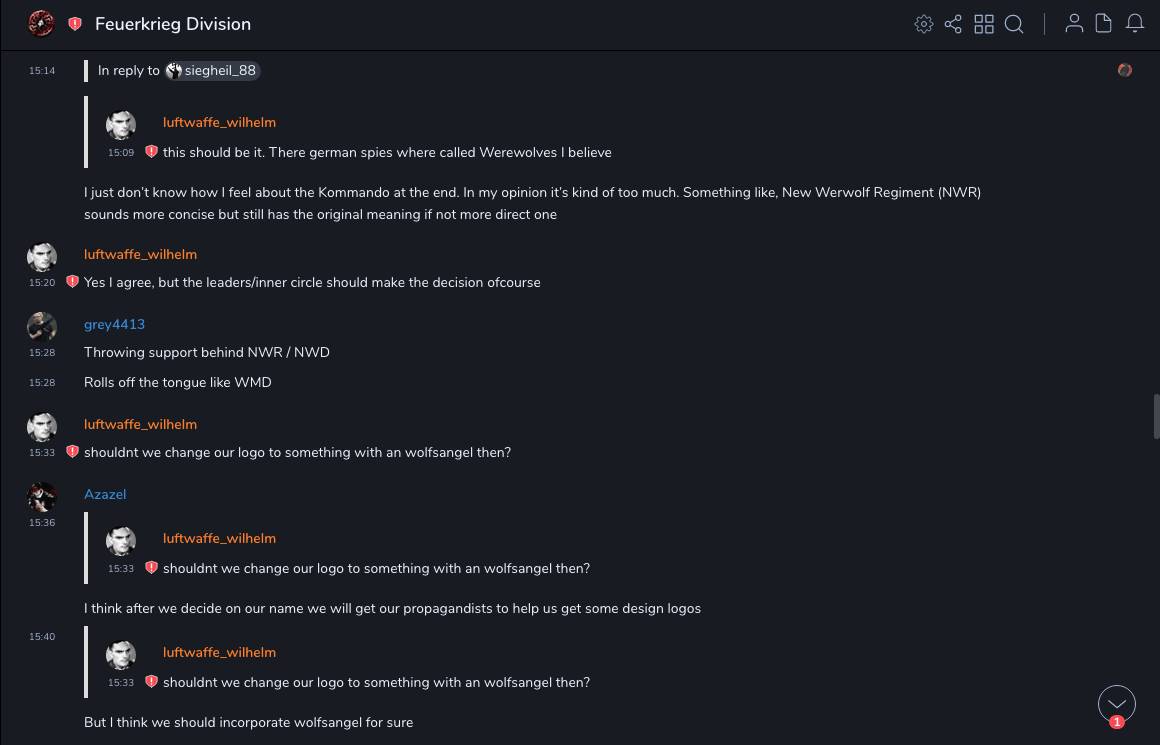Image resolution: width=1160 pixels, height=745 pixels.
Task: Click the avatar next to grey4413's message
Action: pyautogui.click(x=42, y=326)
